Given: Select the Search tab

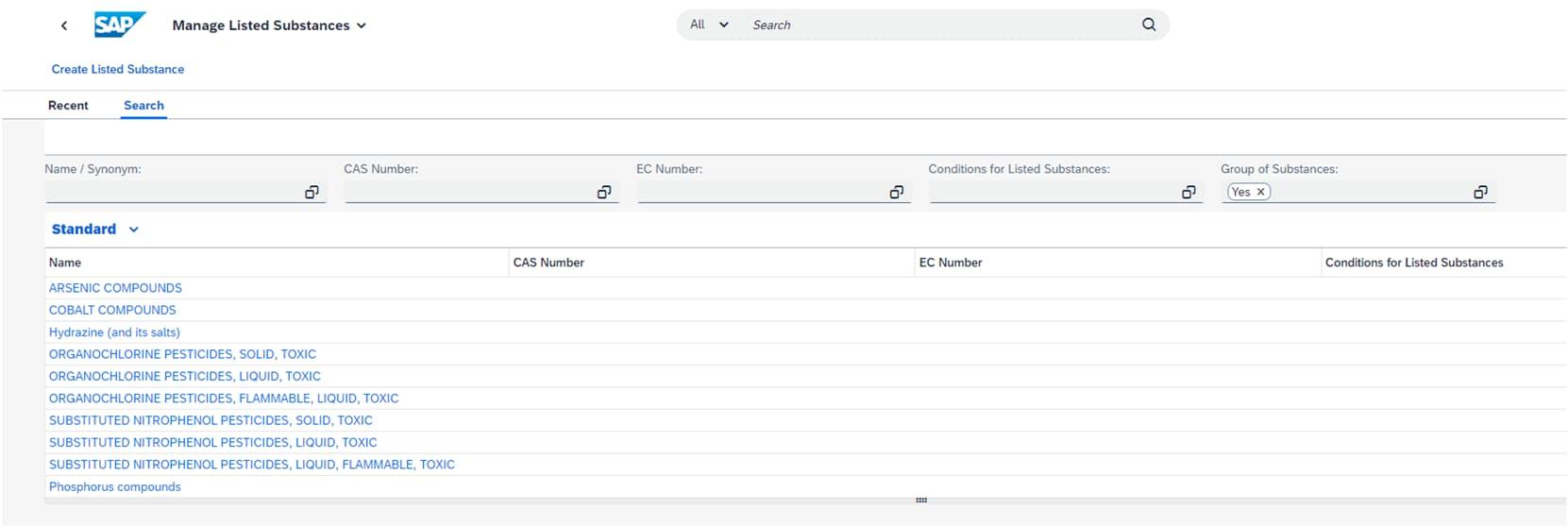Looking at the screenshot, I should 143,106.
